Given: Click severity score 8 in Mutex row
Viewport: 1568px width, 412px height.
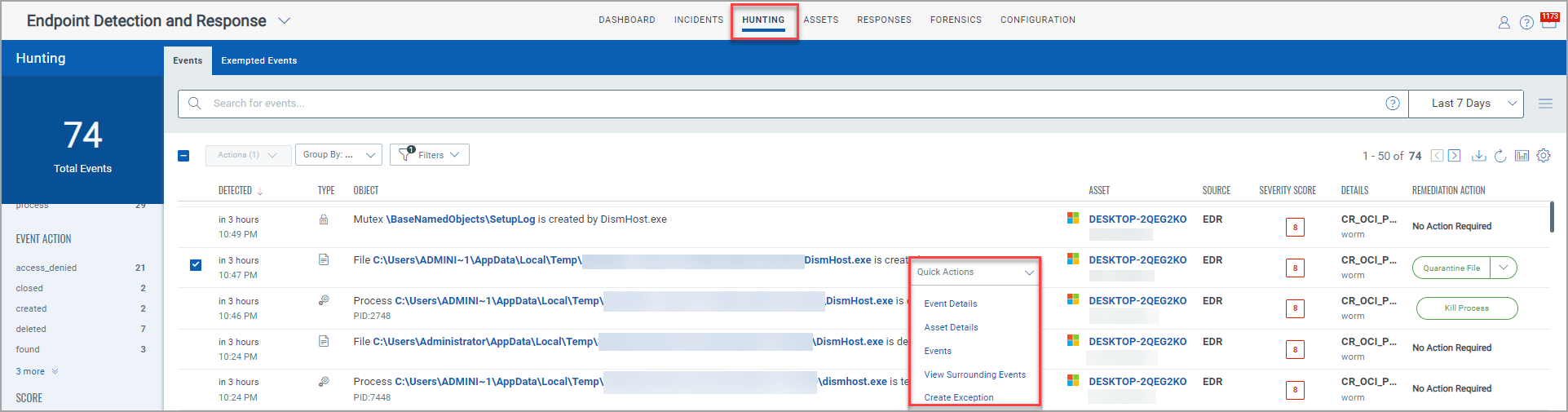Looking at the screenshot, I should [x=1295, y=227].
